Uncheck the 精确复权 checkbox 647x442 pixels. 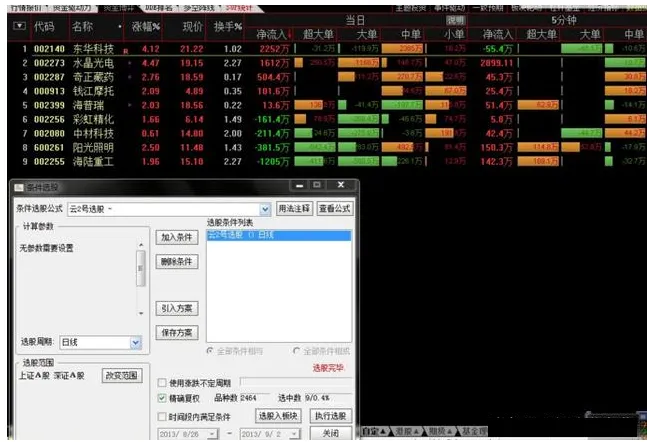[162, 398]
